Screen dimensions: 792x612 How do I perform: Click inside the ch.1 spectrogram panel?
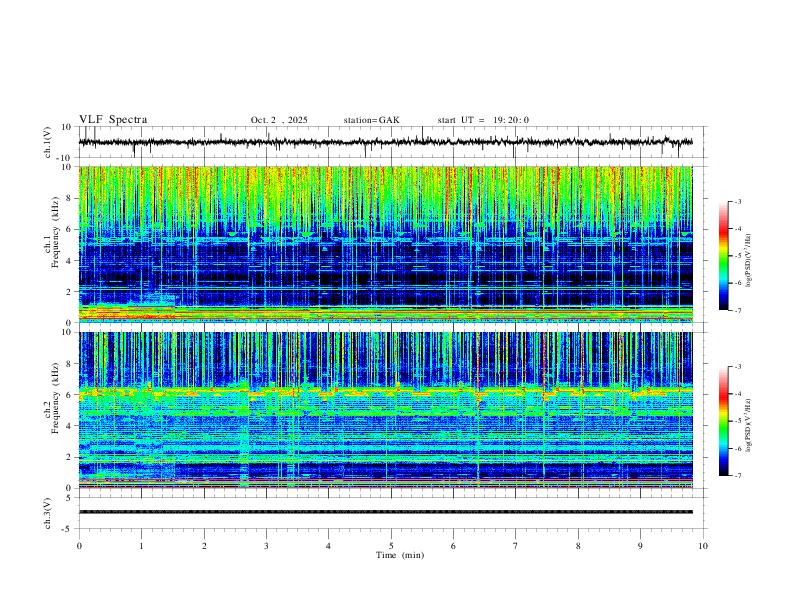385,244
